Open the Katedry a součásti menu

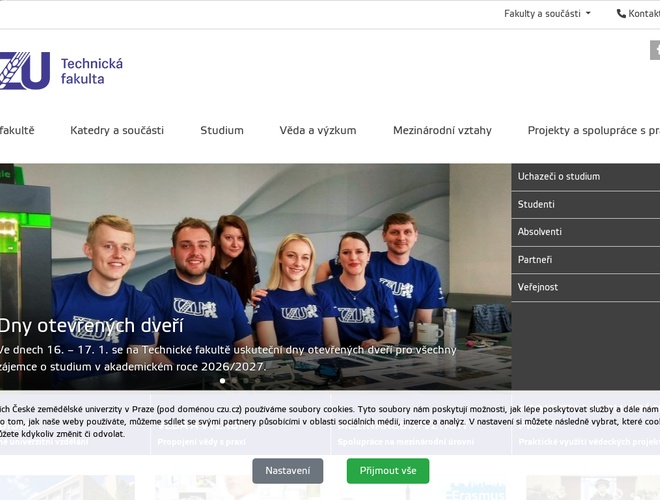click(117, 130)
